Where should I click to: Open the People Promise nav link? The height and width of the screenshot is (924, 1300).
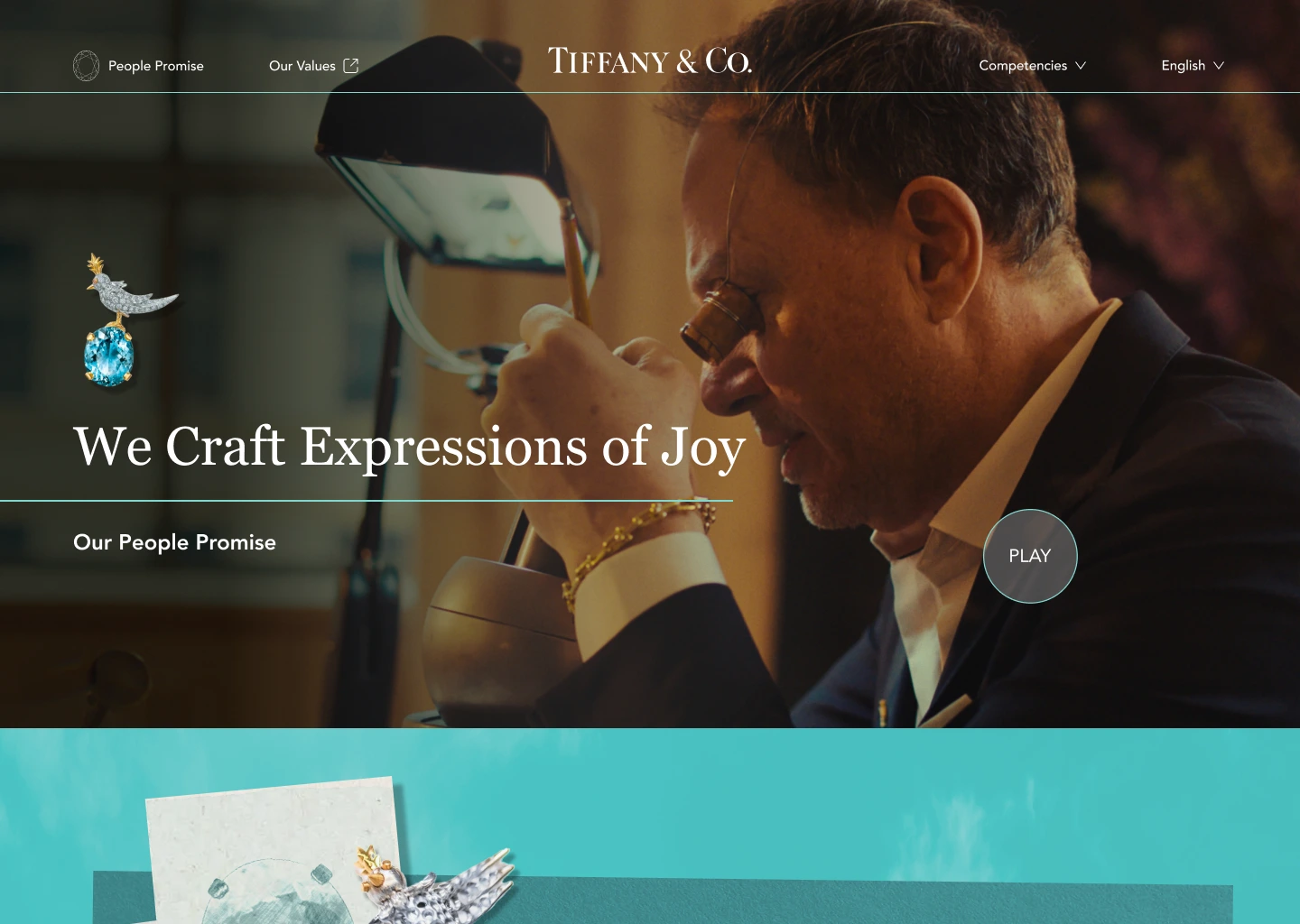(155, 66)
